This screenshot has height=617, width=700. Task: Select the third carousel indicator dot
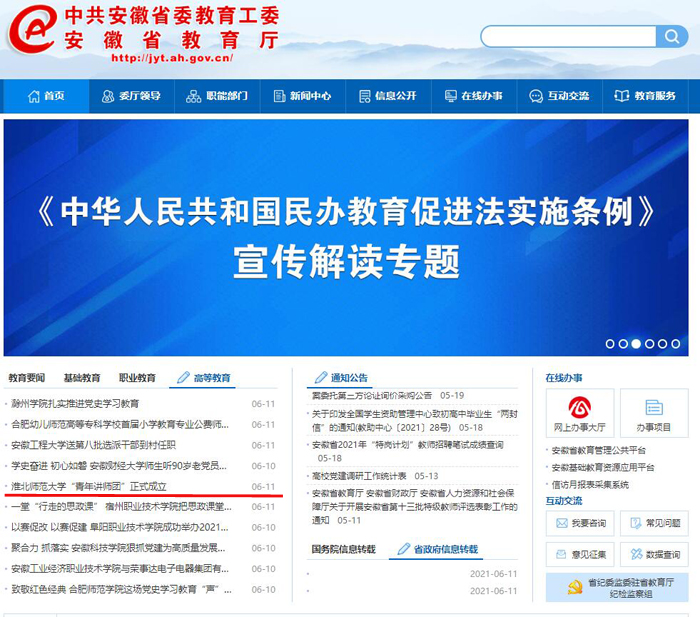[x=636, y=344]
